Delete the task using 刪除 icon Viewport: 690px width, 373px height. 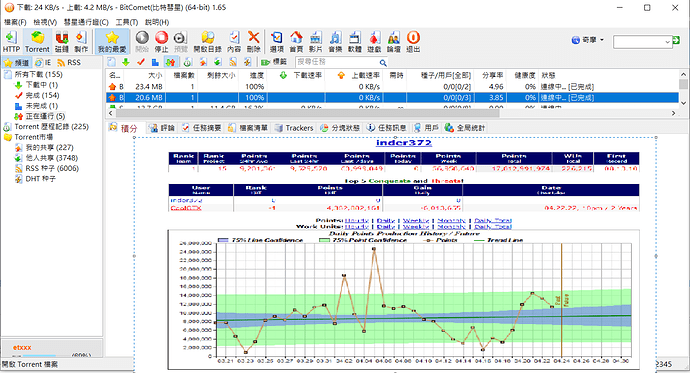tap(253, 42)
